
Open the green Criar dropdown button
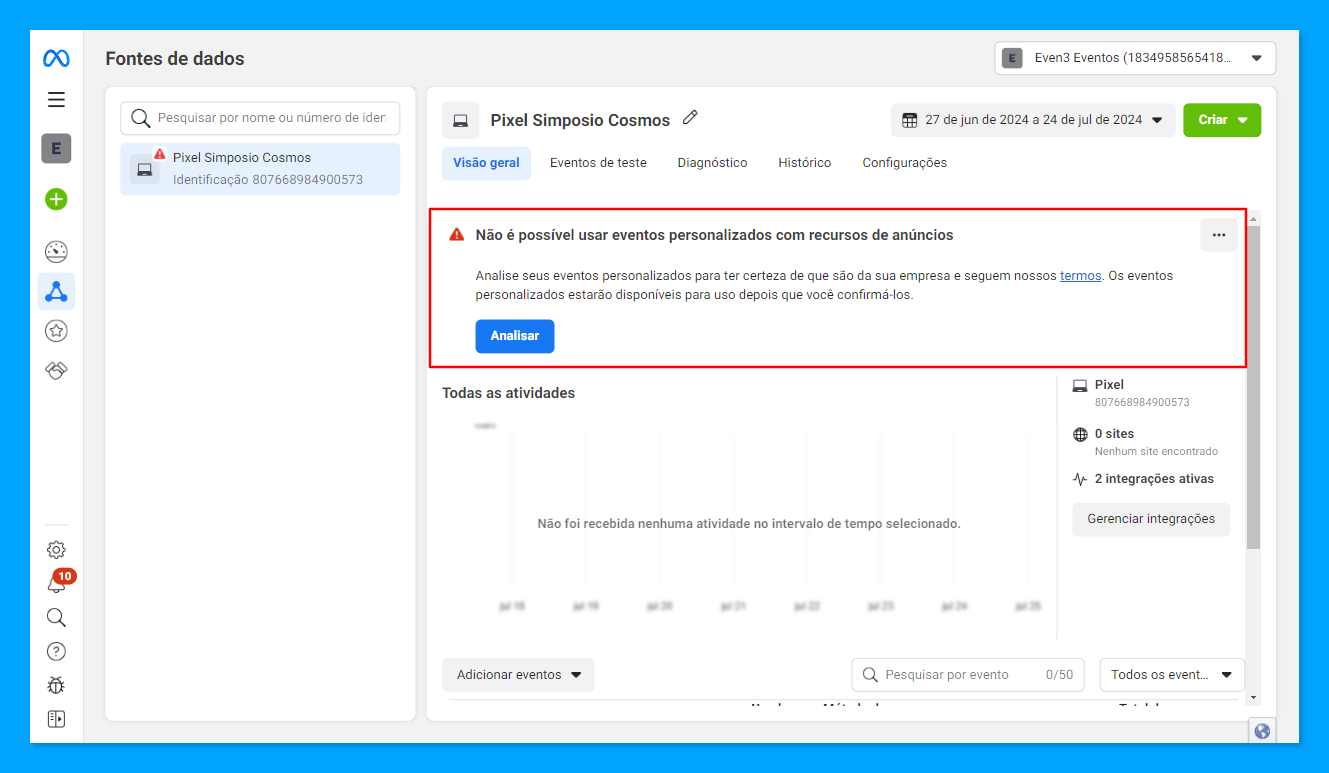coord(1222,120)
